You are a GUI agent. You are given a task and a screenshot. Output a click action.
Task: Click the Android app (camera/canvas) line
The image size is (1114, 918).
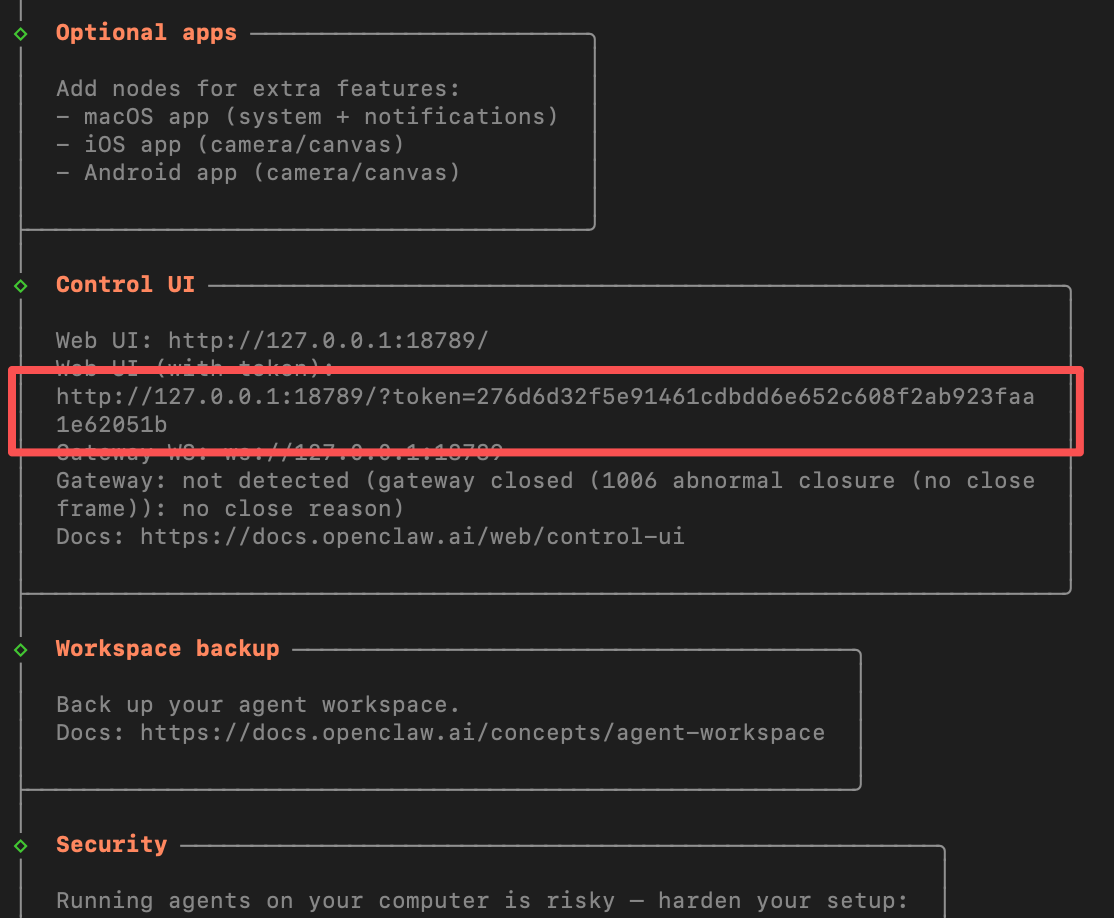[258, 172]
